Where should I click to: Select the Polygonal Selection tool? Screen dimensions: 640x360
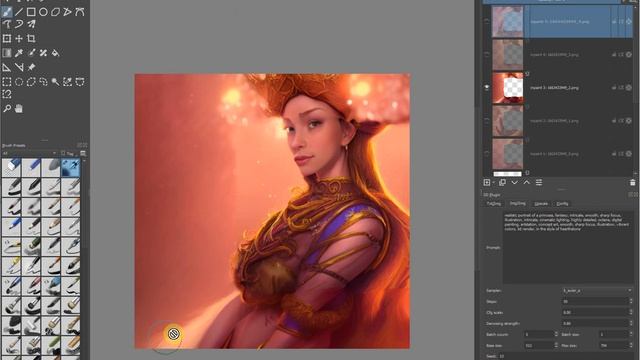(x=31, y=82)
